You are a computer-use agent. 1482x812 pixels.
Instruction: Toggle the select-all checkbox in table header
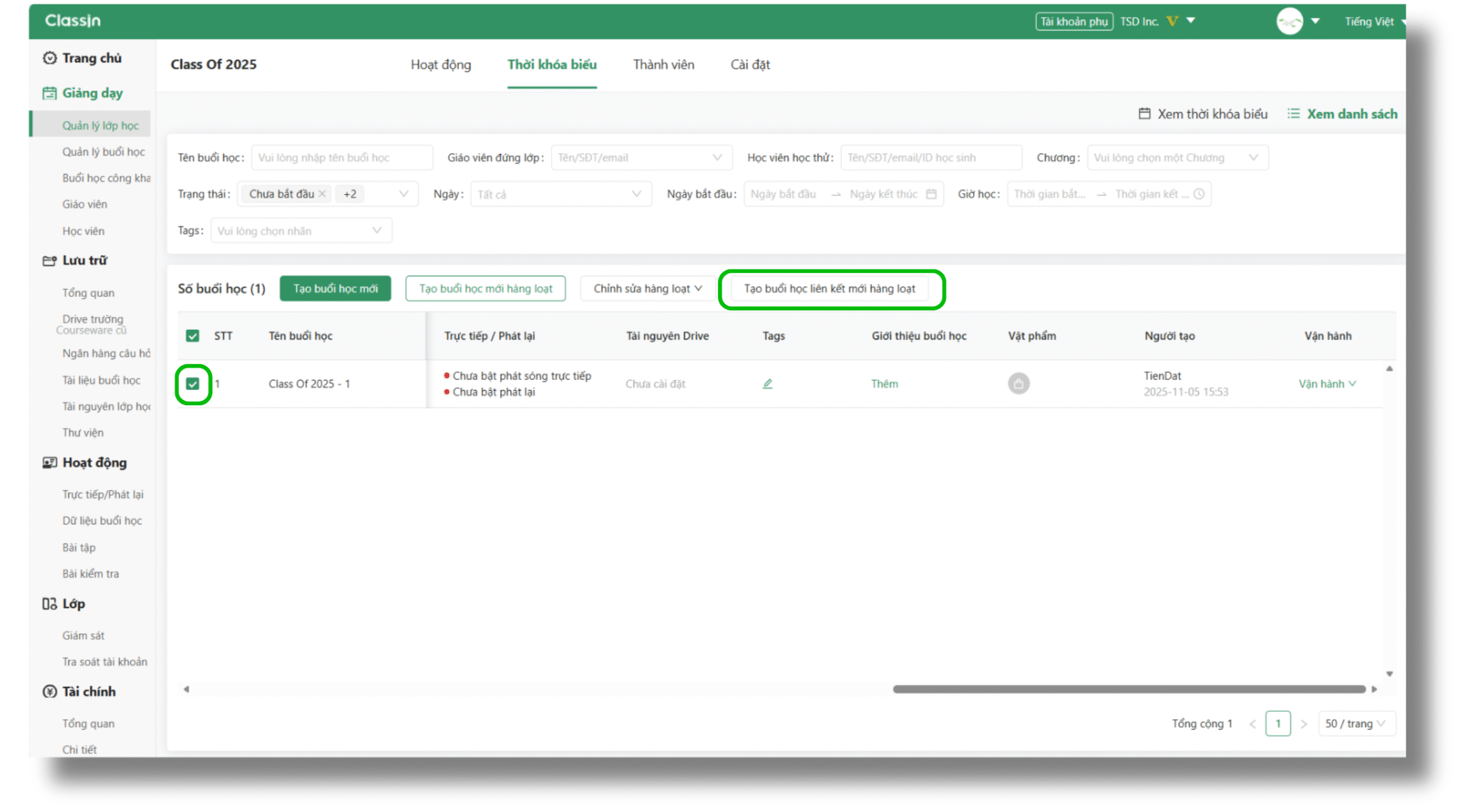[x=193, y=336]
